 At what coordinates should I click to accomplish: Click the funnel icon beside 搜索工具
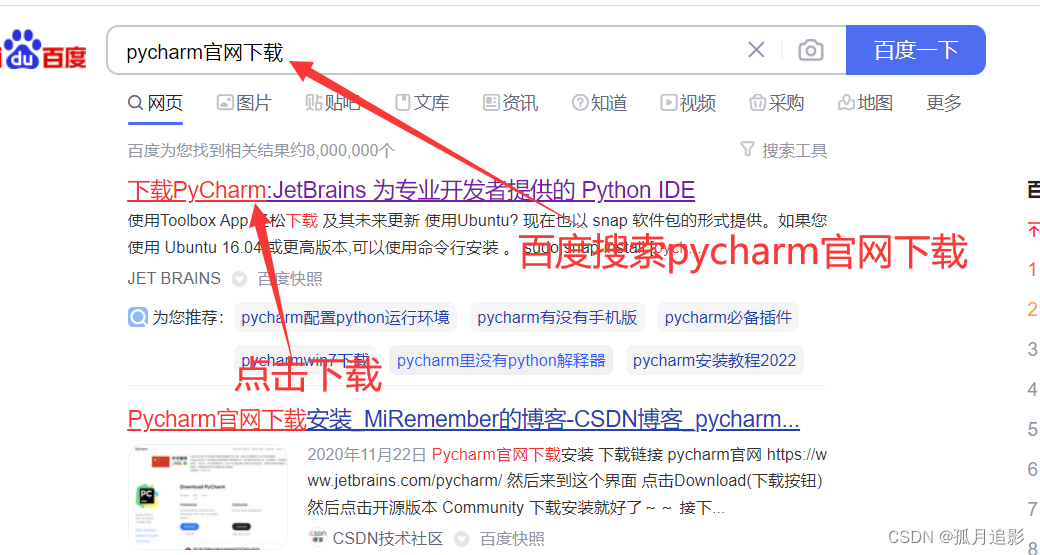tap(748, 149)
